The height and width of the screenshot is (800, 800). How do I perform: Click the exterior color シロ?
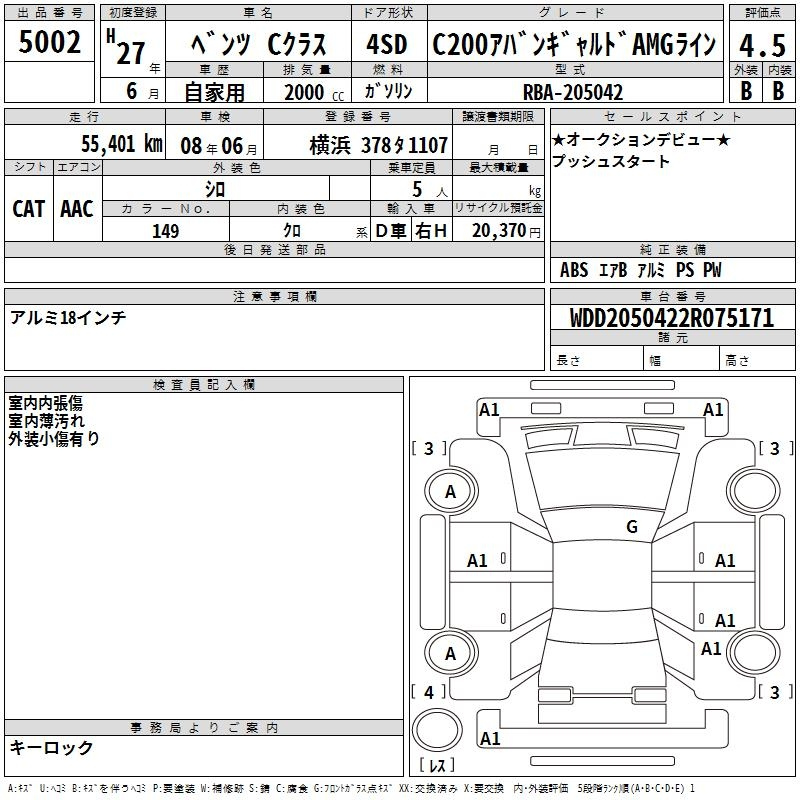tap(215, 189)
